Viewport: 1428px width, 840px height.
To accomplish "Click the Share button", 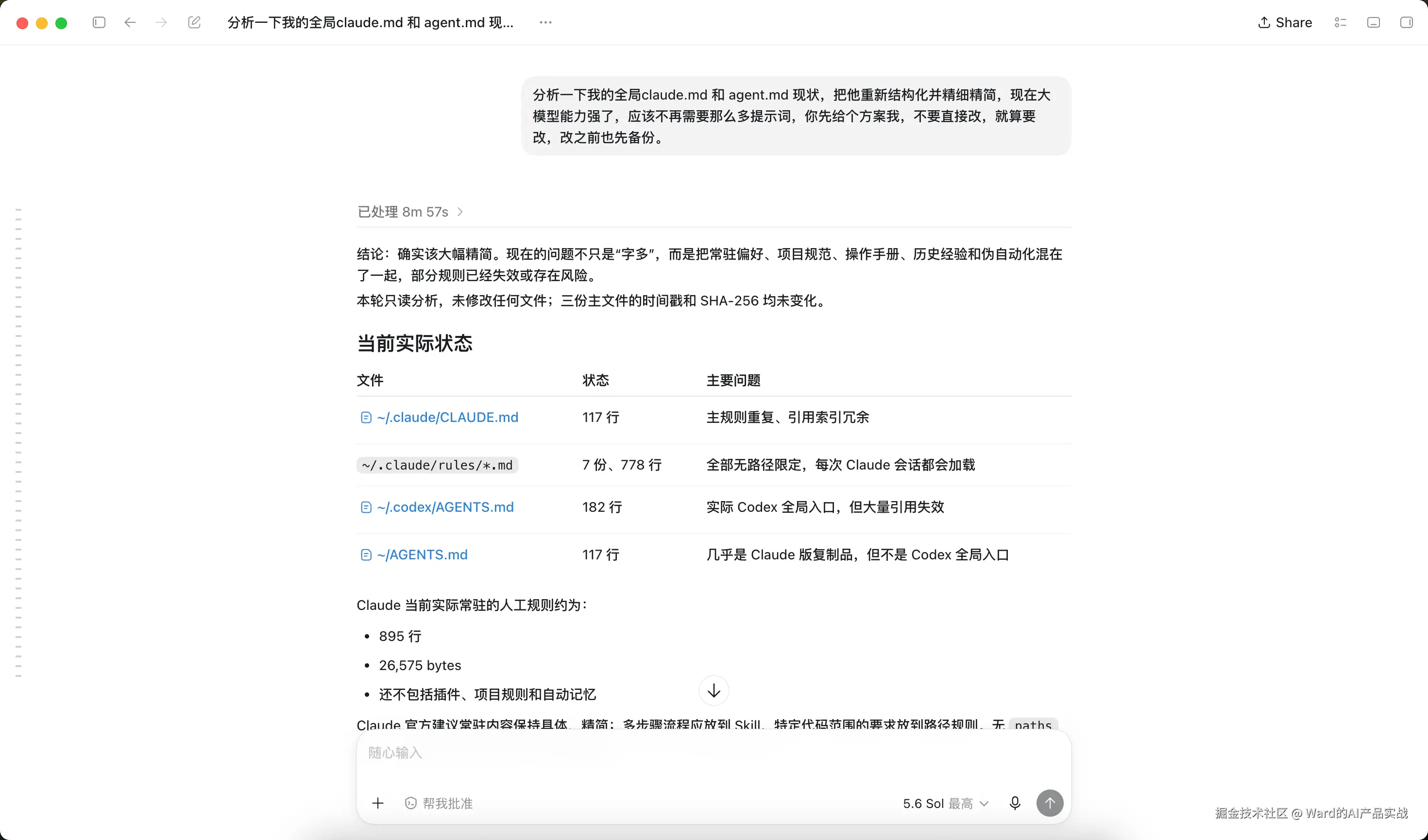I will pos(1285,23).
